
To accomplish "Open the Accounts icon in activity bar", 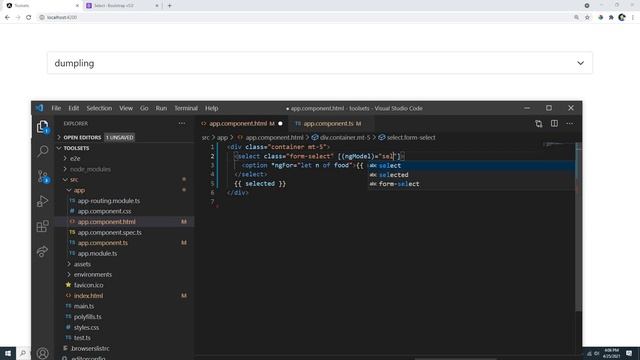I will [x=42, y=353].
